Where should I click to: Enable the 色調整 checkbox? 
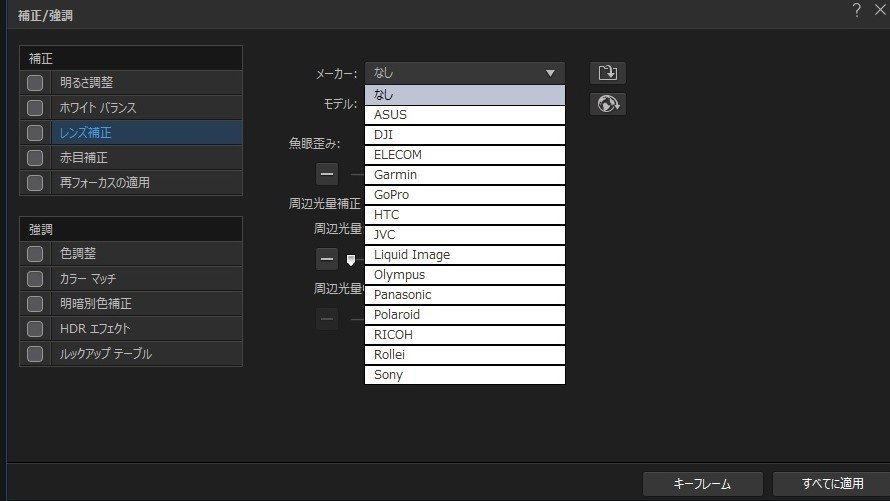point(35,254)
